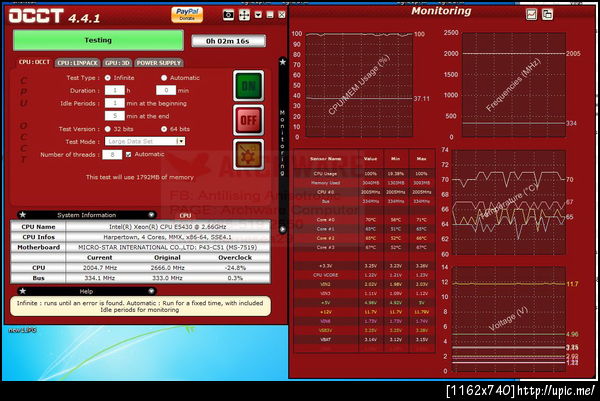Click the CPU overclock -24.8% value
This screenshot has width=600, height=401.
tap(235, 268)
